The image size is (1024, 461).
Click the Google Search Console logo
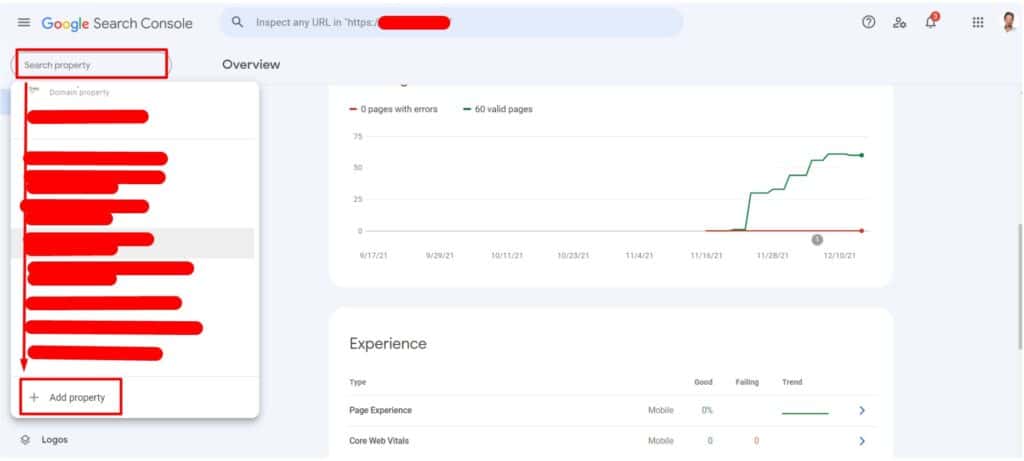coord(117,24)
